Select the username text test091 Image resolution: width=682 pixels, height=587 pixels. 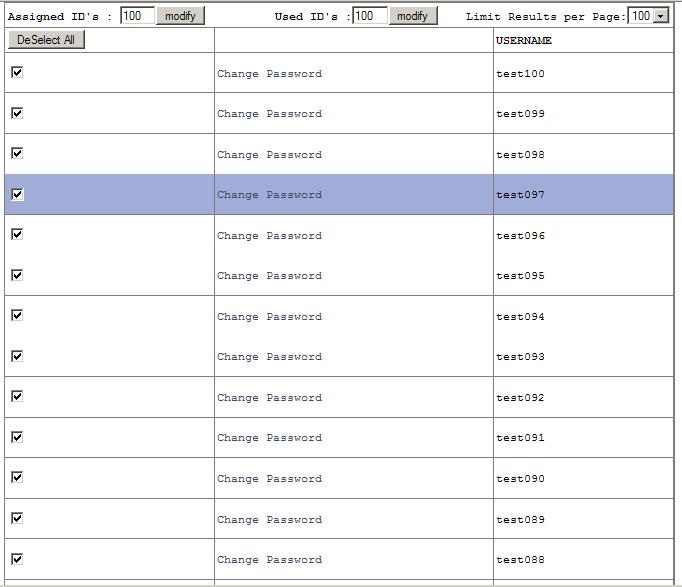click(520, 437)
